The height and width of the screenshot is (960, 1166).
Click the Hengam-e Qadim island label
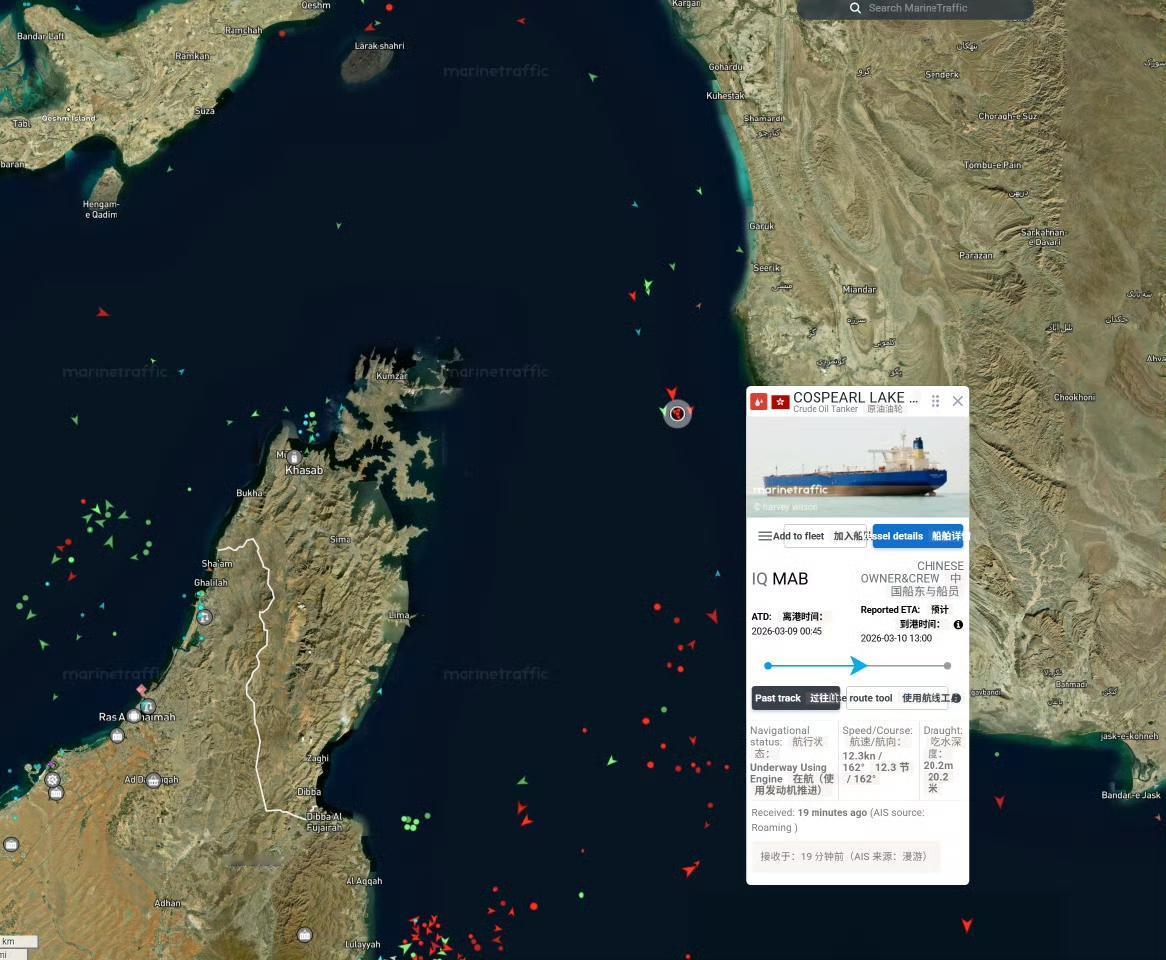click(x=101, y=209)
